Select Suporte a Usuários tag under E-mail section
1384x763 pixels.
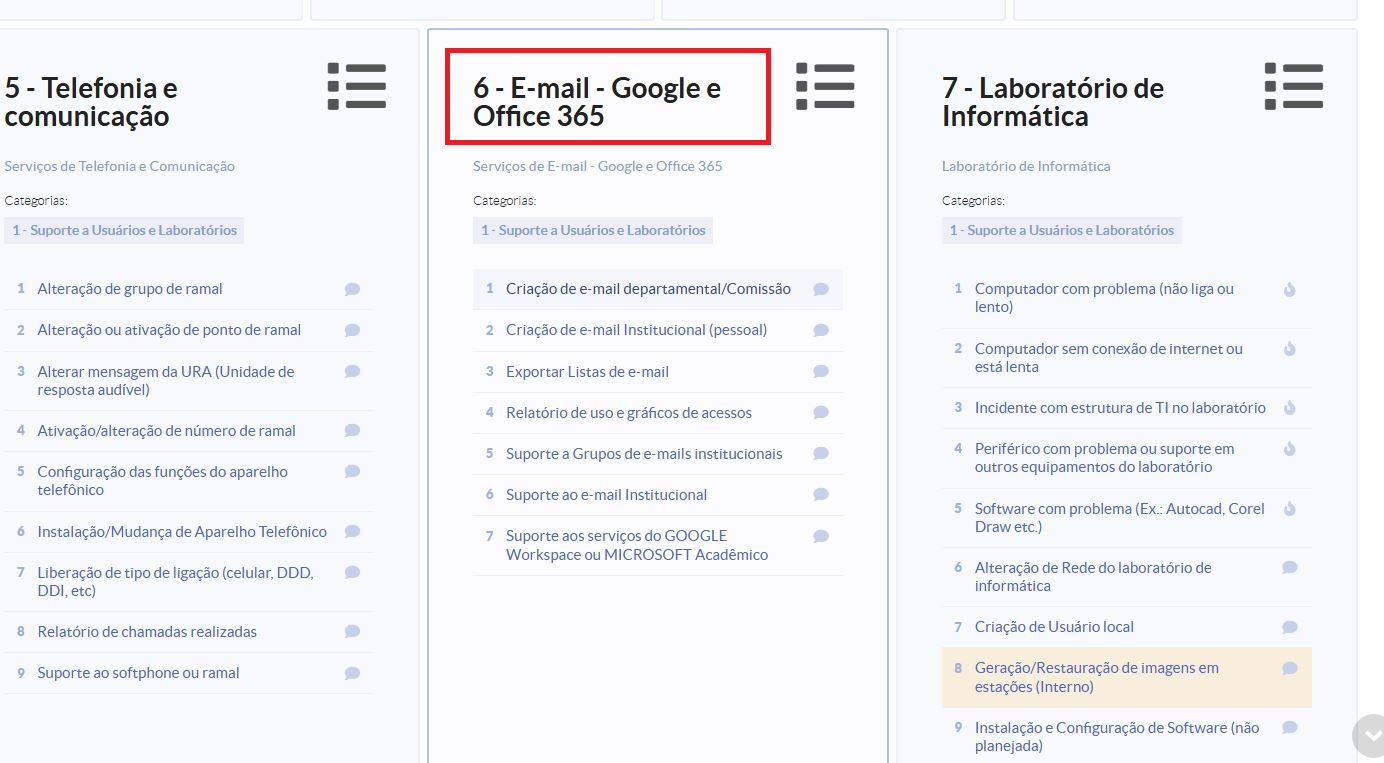pos(593,230)
